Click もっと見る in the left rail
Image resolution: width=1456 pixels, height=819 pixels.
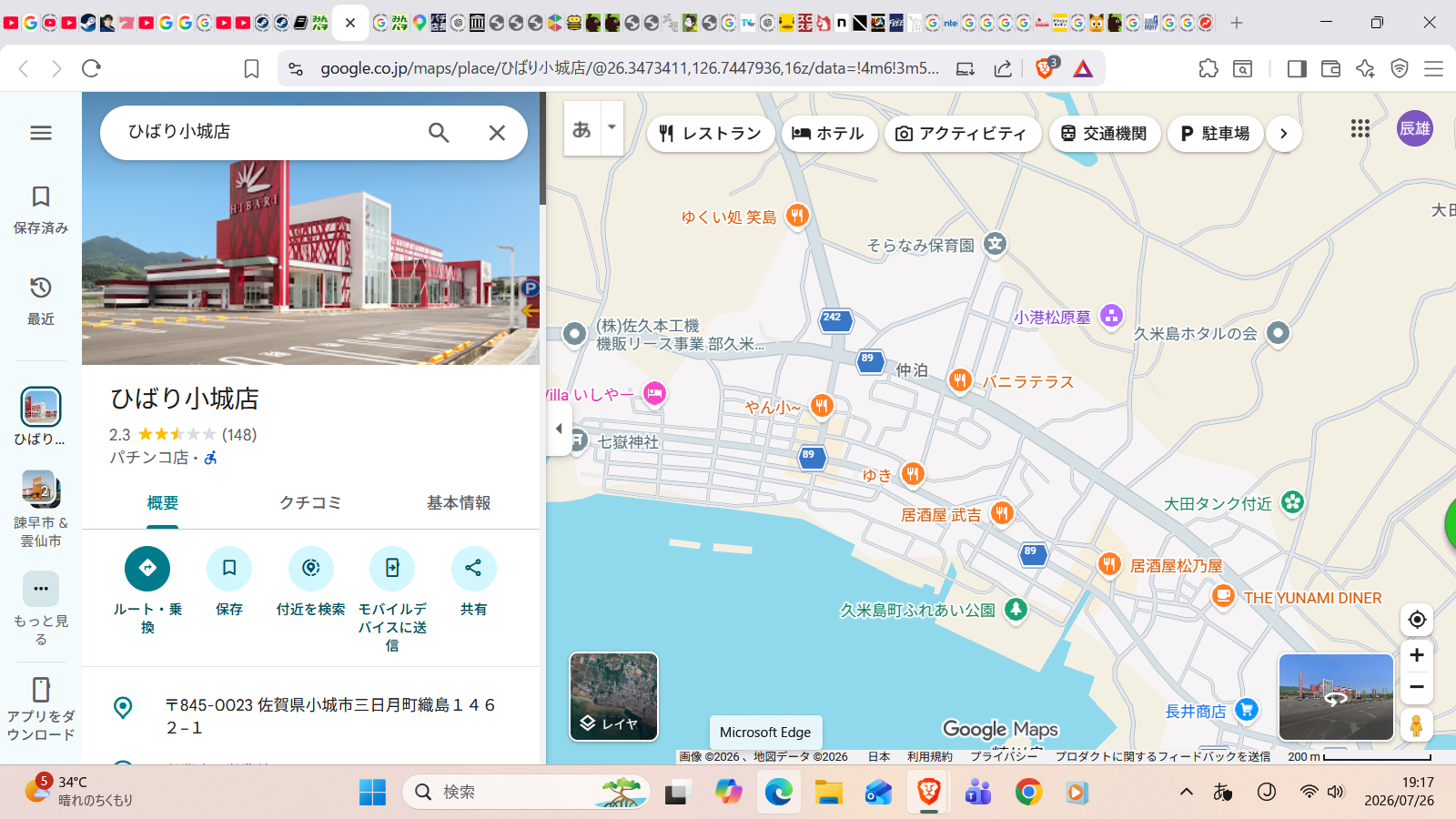click(x=41, y=609)
